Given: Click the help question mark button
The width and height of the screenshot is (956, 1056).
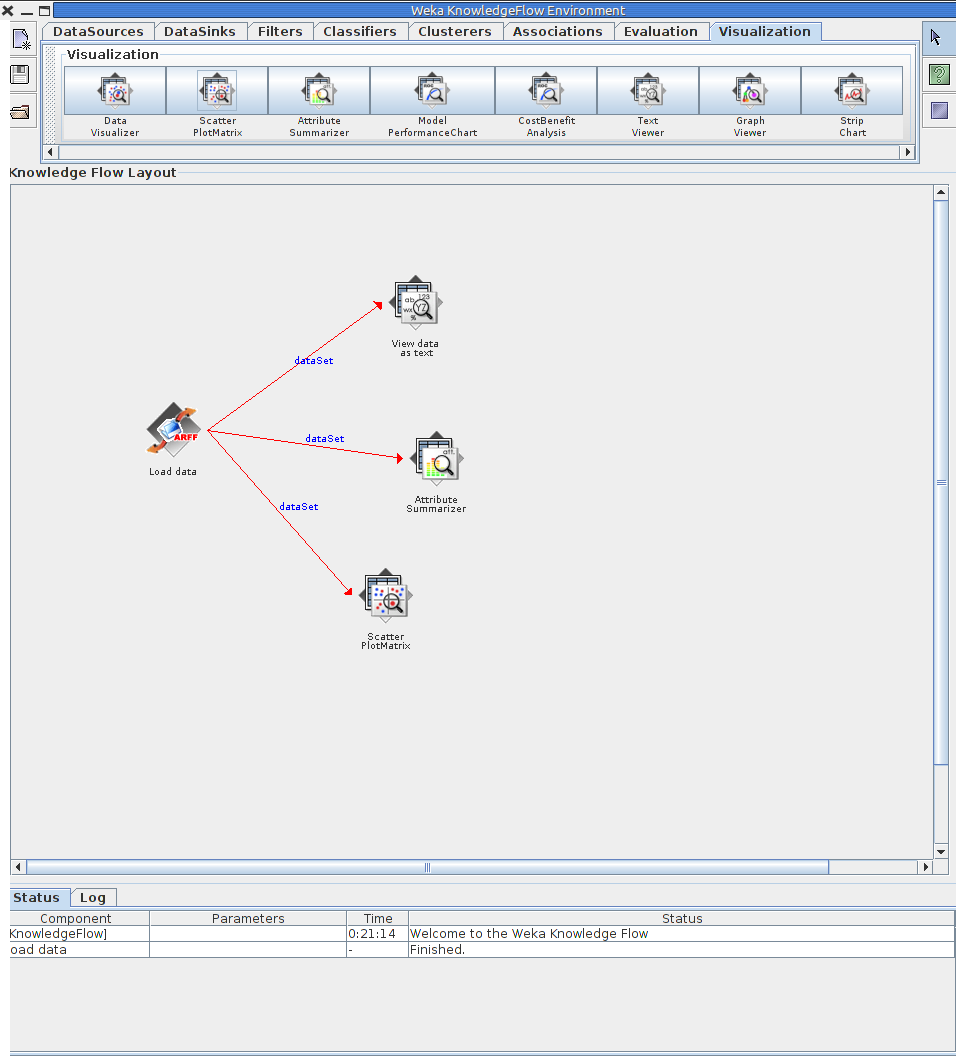Looking at the screenshot, I should point(938,75).
